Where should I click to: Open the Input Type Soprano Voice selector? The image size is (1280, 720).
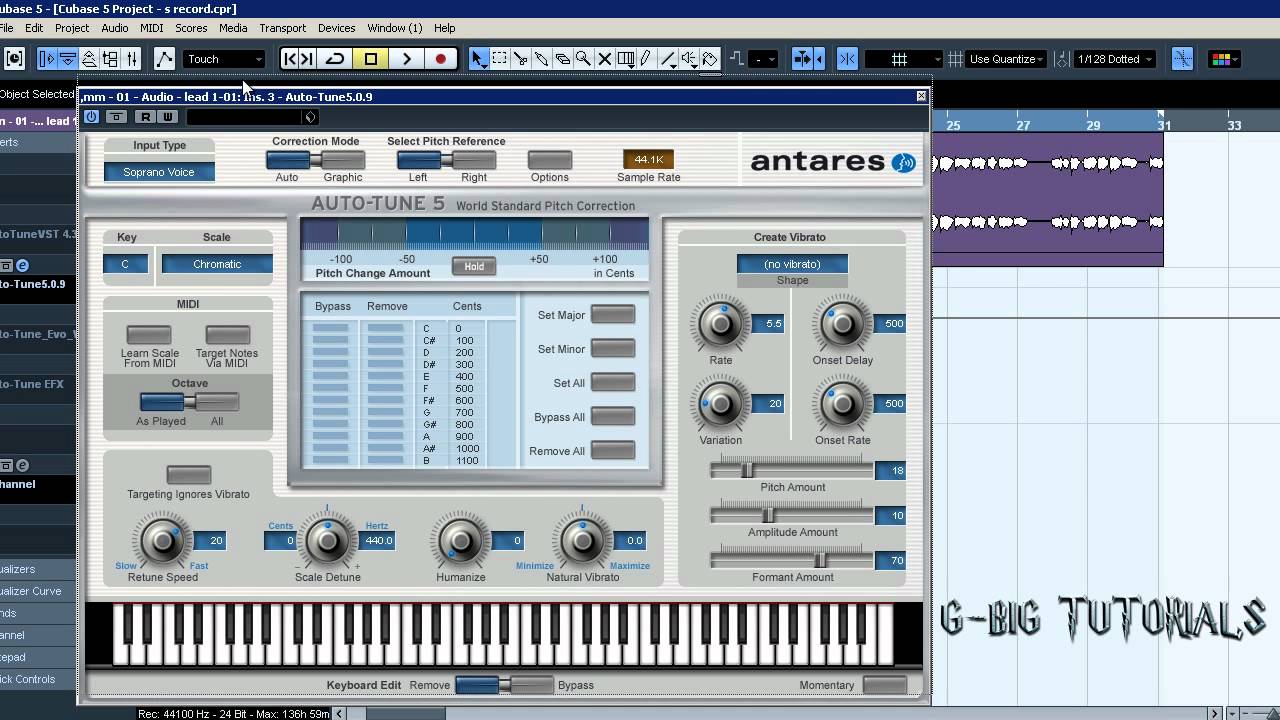159,172
